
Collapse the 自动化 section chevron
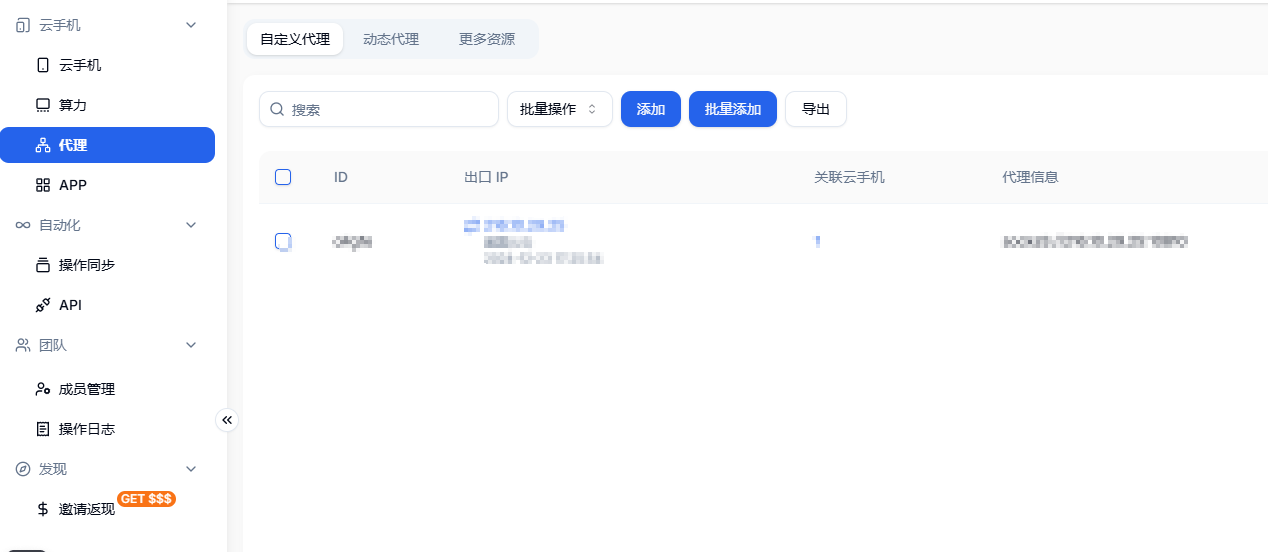click(192, 225)
